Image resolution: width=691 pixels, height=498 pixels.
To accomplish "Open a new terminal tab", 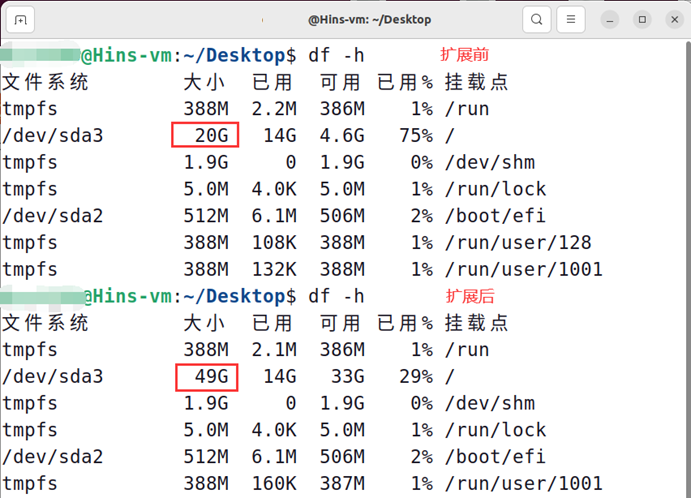I will click(20, 20).
